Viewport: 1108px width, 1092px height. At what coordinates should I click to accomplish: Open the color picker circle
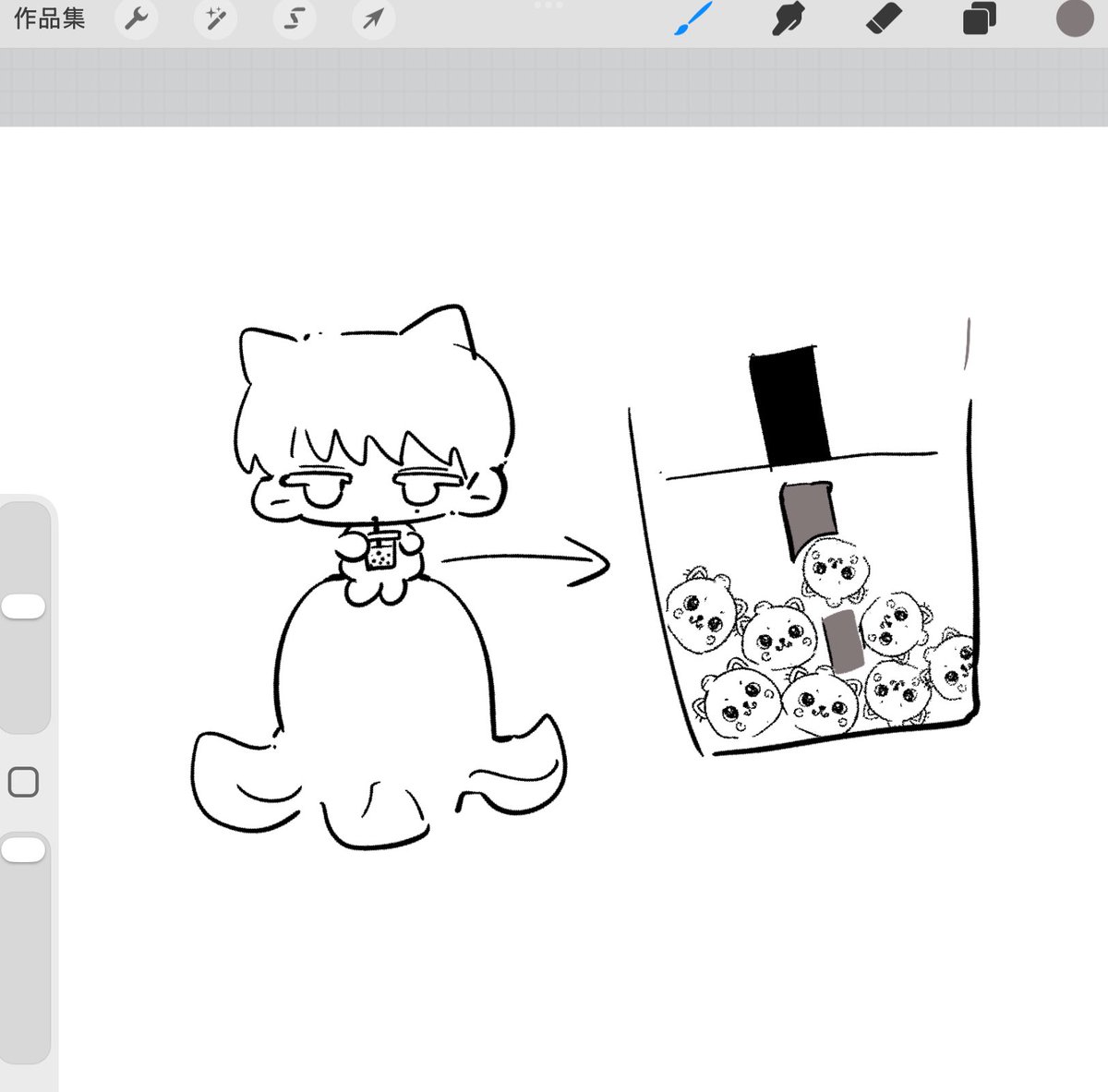1075,18
